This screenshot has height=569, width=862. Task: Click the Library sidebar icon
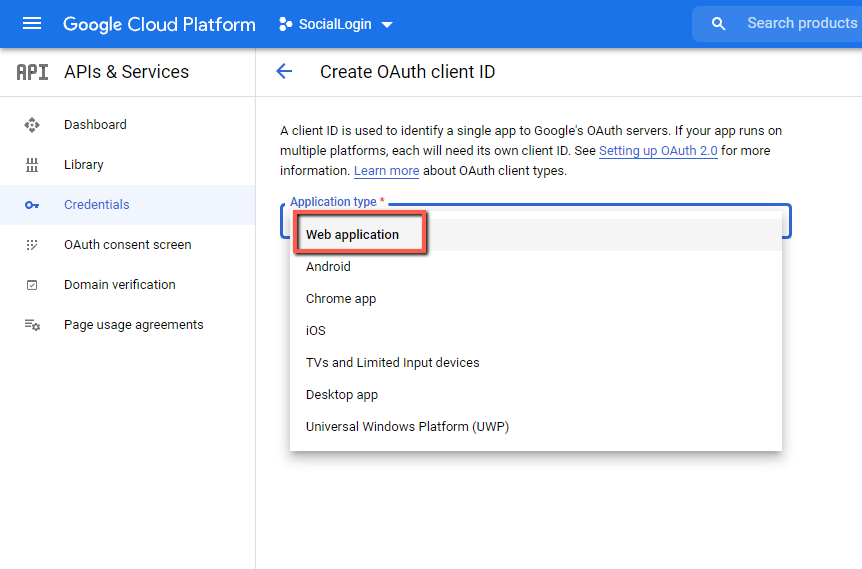(32, 164)
